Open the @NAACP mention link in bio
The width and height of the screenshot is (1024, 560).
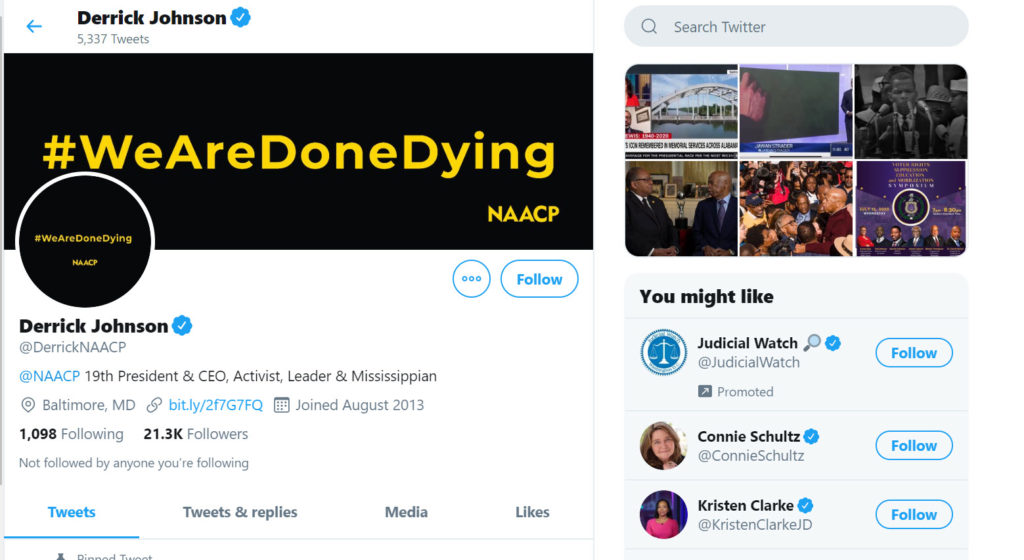pos(50,376)
